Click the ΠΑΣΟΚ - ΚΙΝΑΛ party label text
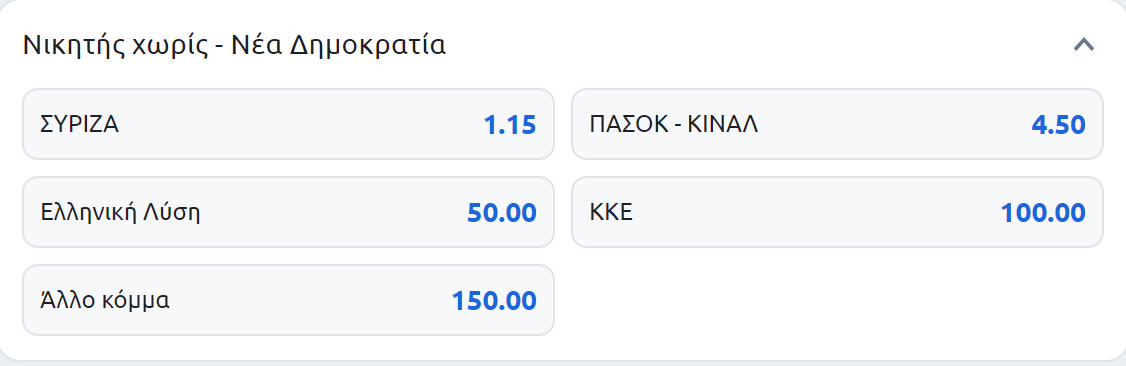Viewport: 1126px width, 366px height. point(674,125)
